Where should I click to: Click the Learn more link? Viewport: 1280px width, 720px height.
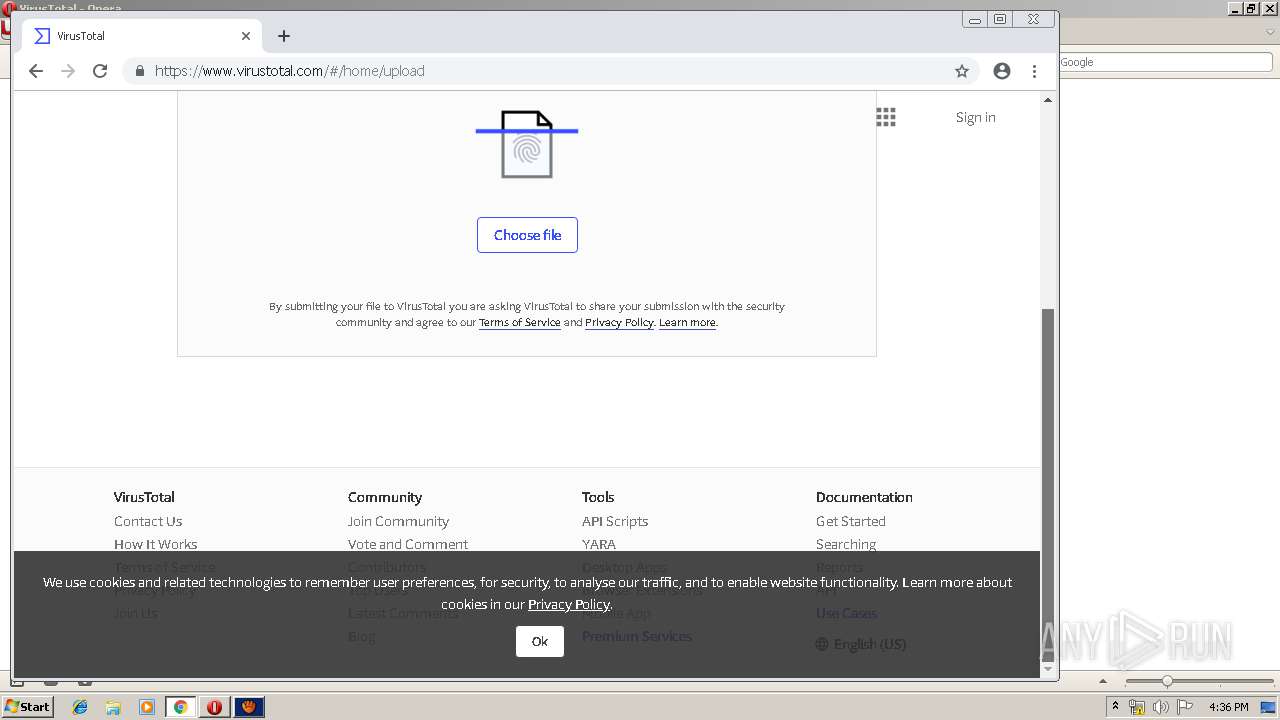click(687, 322)
